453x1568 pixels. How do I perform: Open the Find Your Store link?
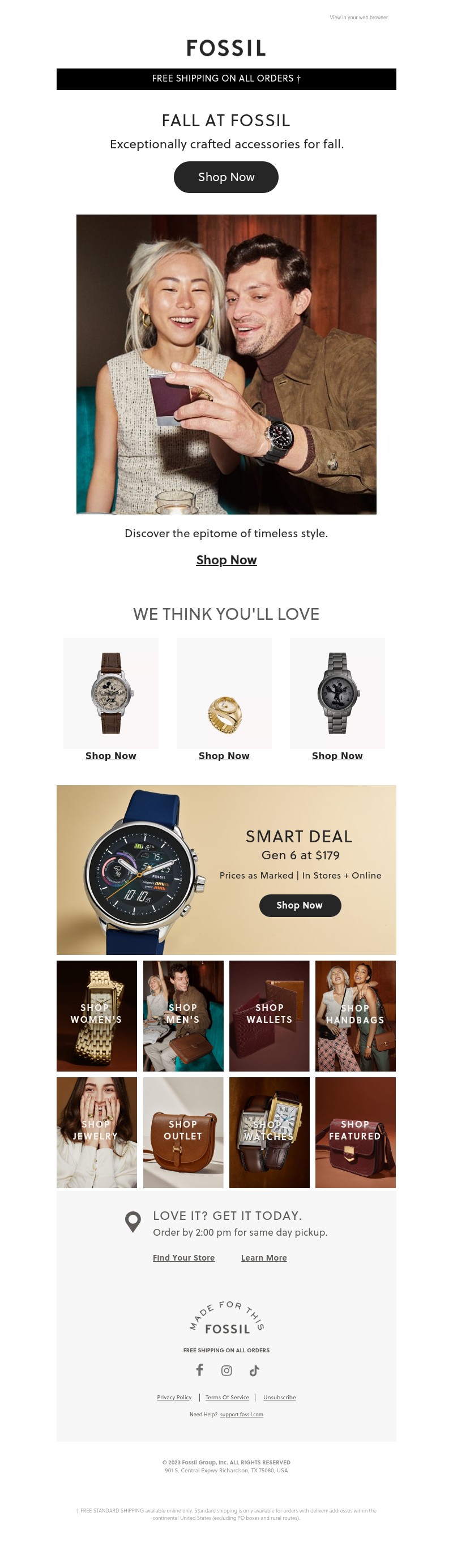tap(184, 1258)
